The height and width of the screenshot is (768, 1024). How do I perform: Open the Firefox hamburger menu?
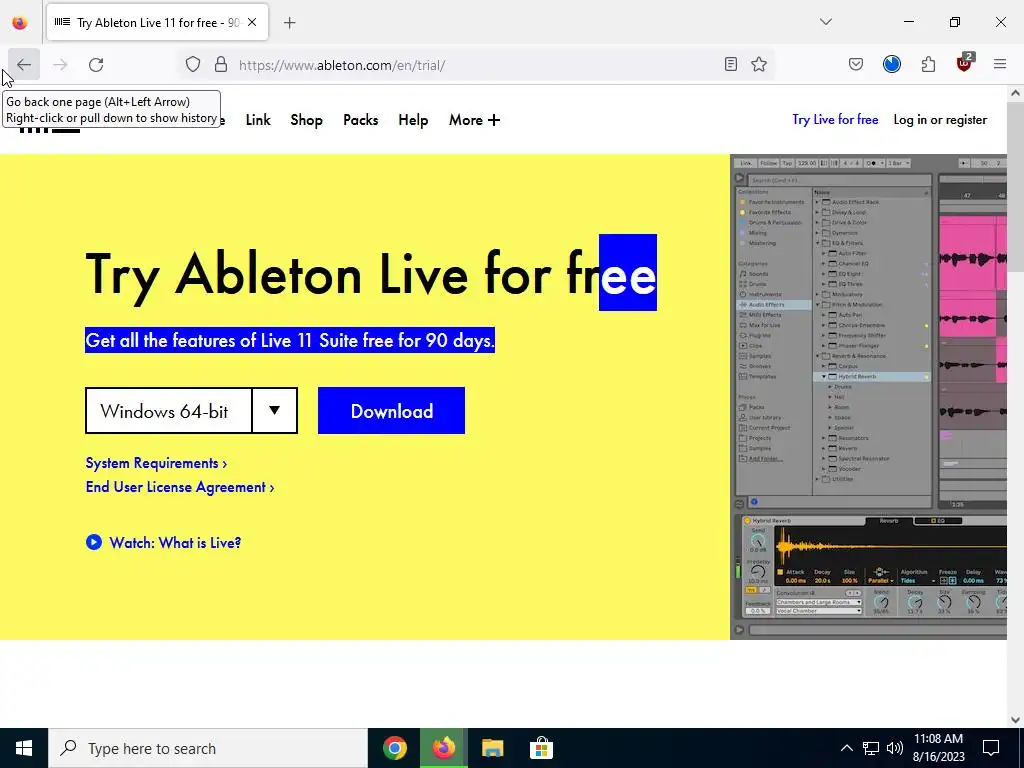1000,65
